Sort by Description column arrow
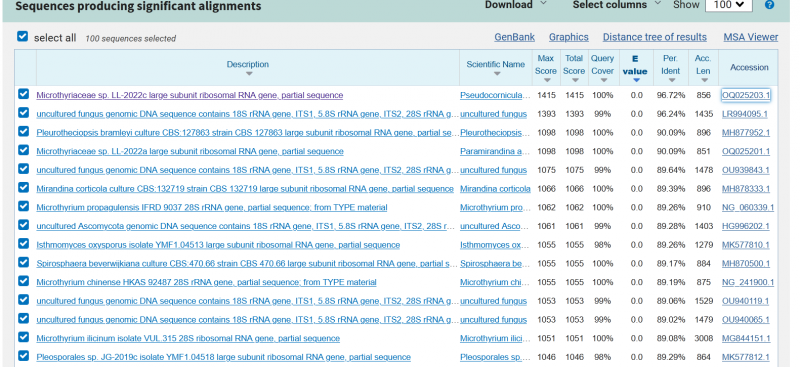 tap(248, 74)
